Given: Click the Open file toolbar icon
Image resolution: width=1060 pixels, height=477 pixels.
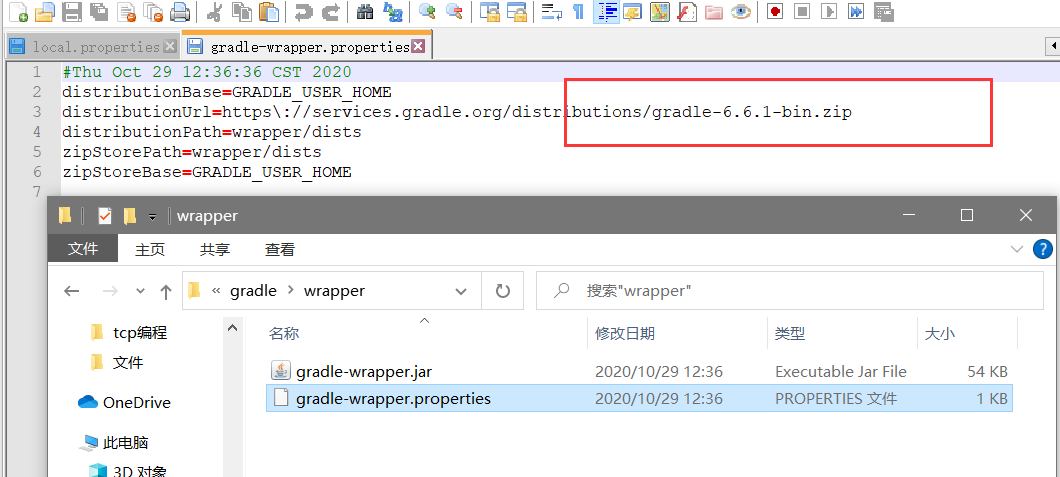Looking at the screenshot, I should point(45,11).
